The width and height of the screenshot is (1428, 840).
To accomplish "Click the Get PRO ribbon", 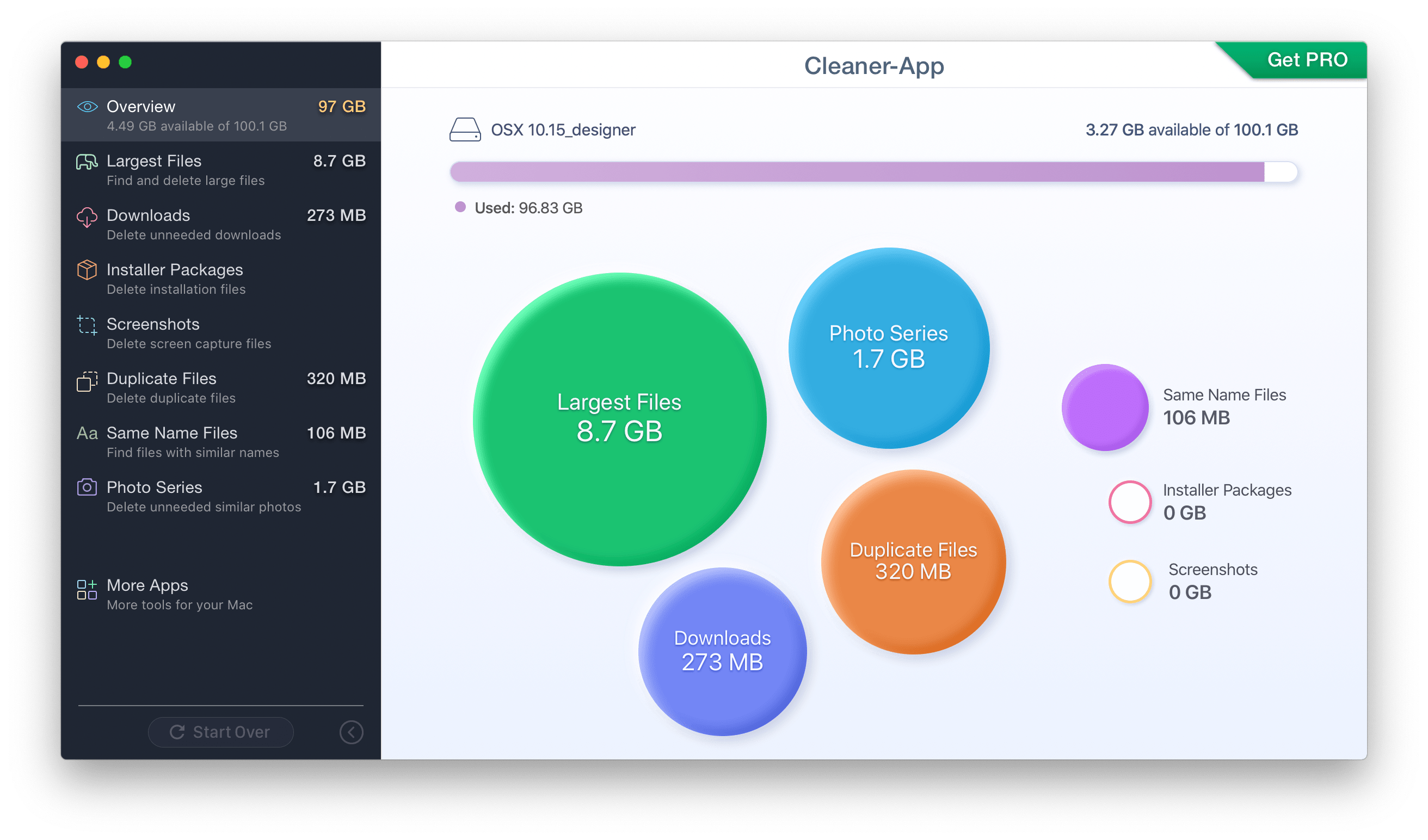I will 1298,60.
